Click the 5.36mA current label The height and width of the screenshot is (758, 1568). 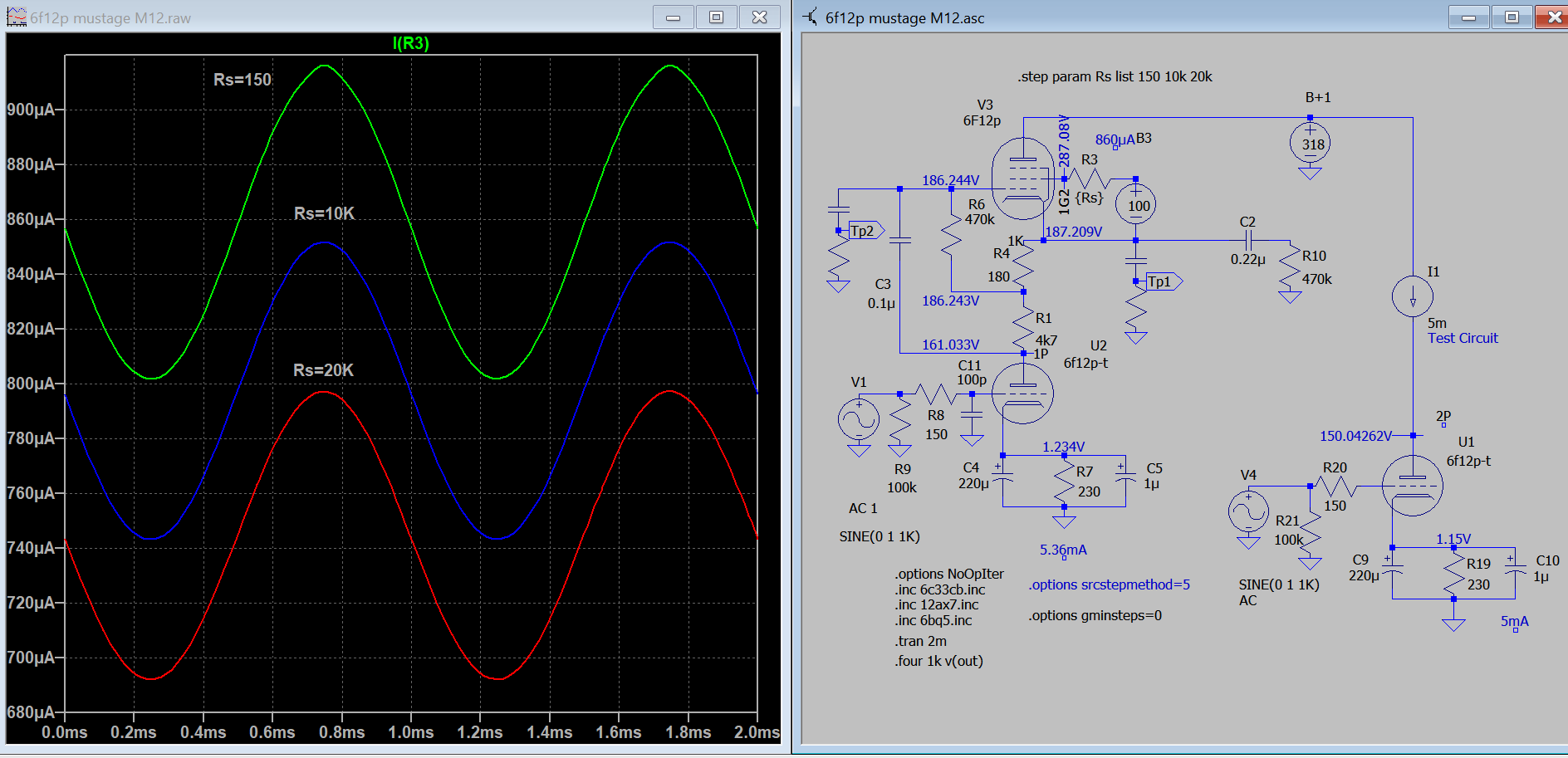click(x=1063, y=550)
